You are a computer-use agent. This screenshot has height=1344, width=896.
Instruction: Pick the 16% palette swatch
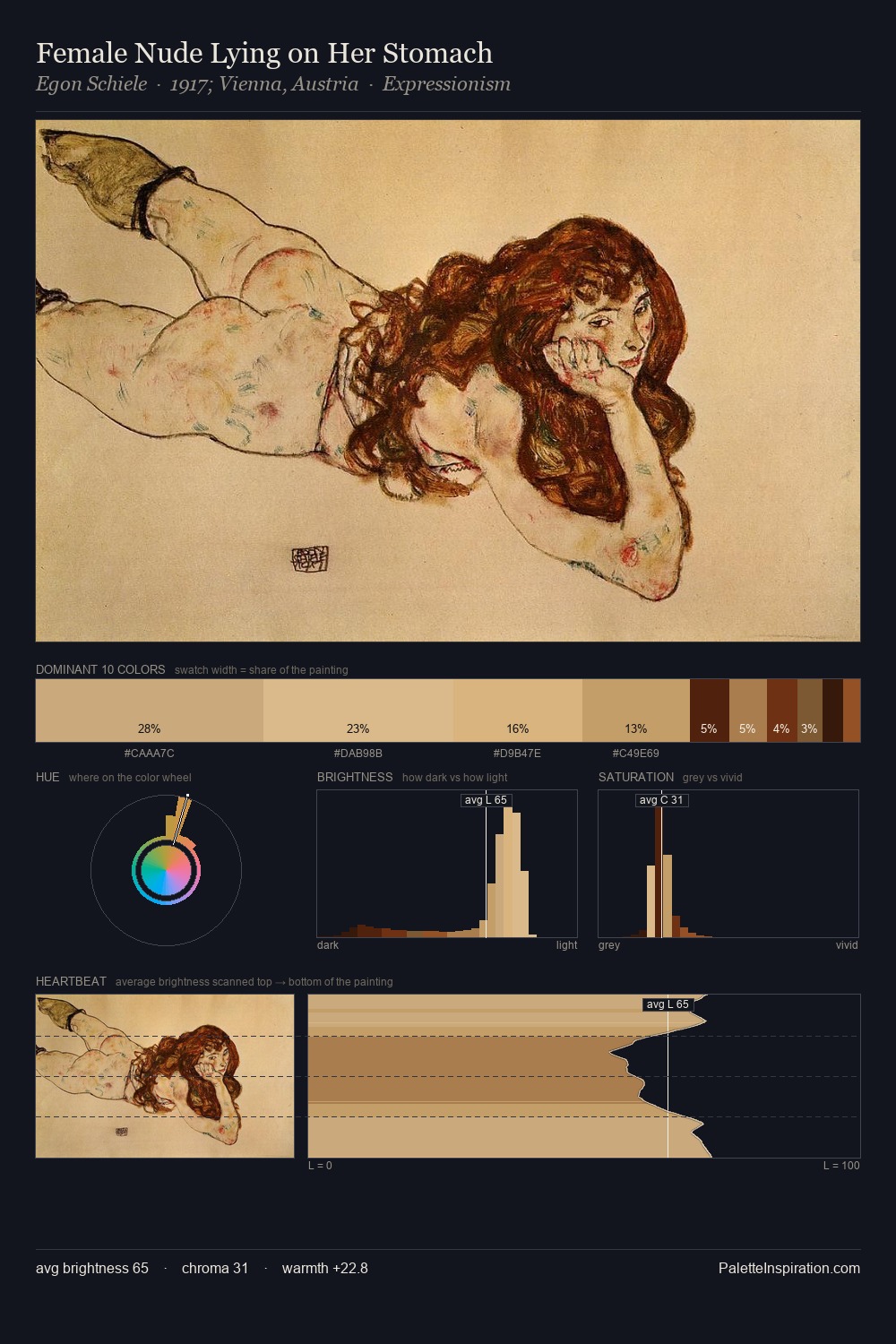coord(518,711)
